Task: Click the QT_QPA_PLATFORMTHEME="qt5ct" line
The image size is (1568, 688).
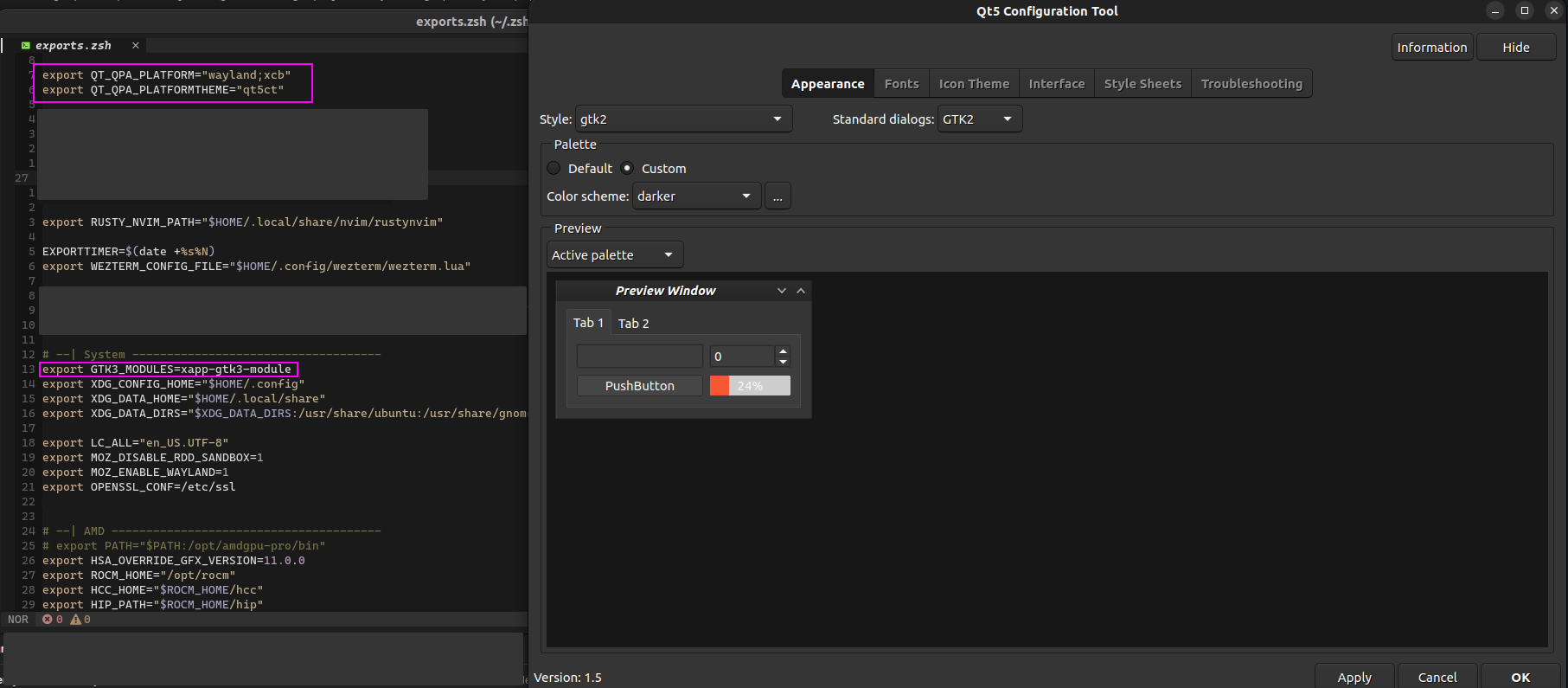Action: coord(163,90)
